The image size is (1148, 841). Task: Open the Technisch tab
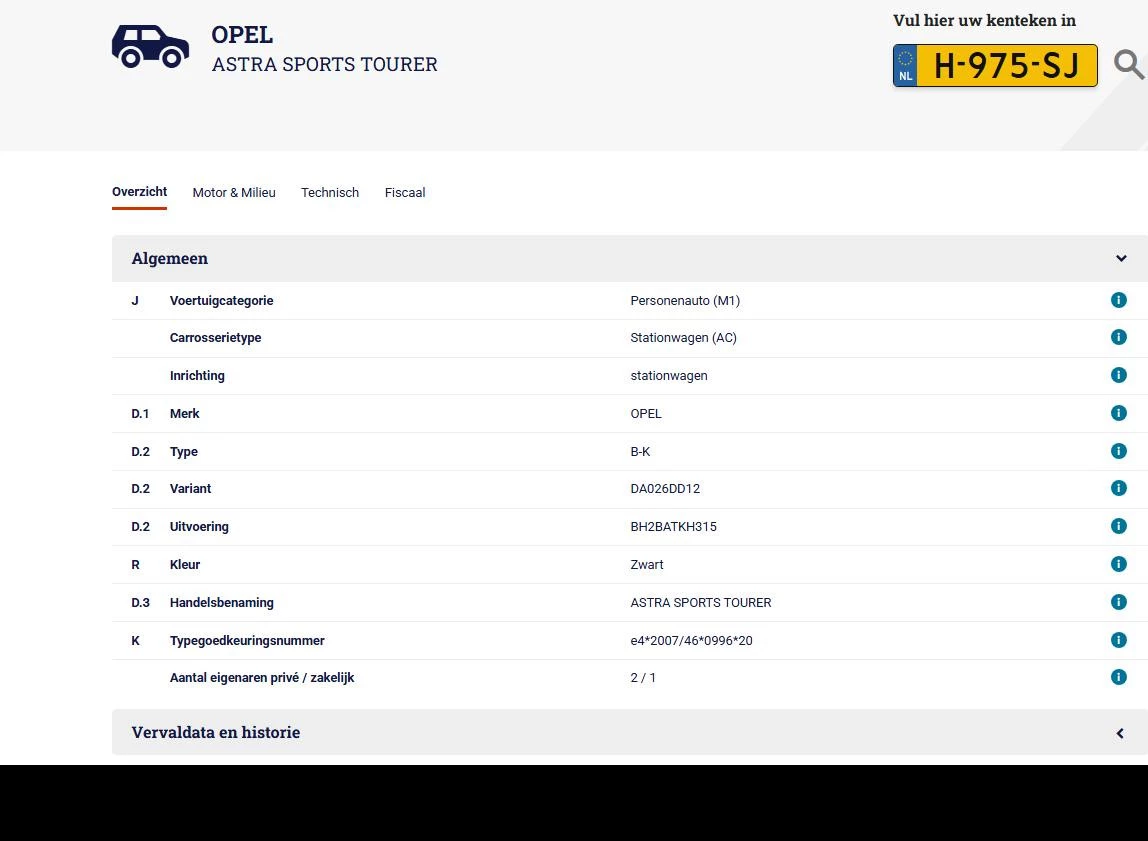tap(330, 192)
